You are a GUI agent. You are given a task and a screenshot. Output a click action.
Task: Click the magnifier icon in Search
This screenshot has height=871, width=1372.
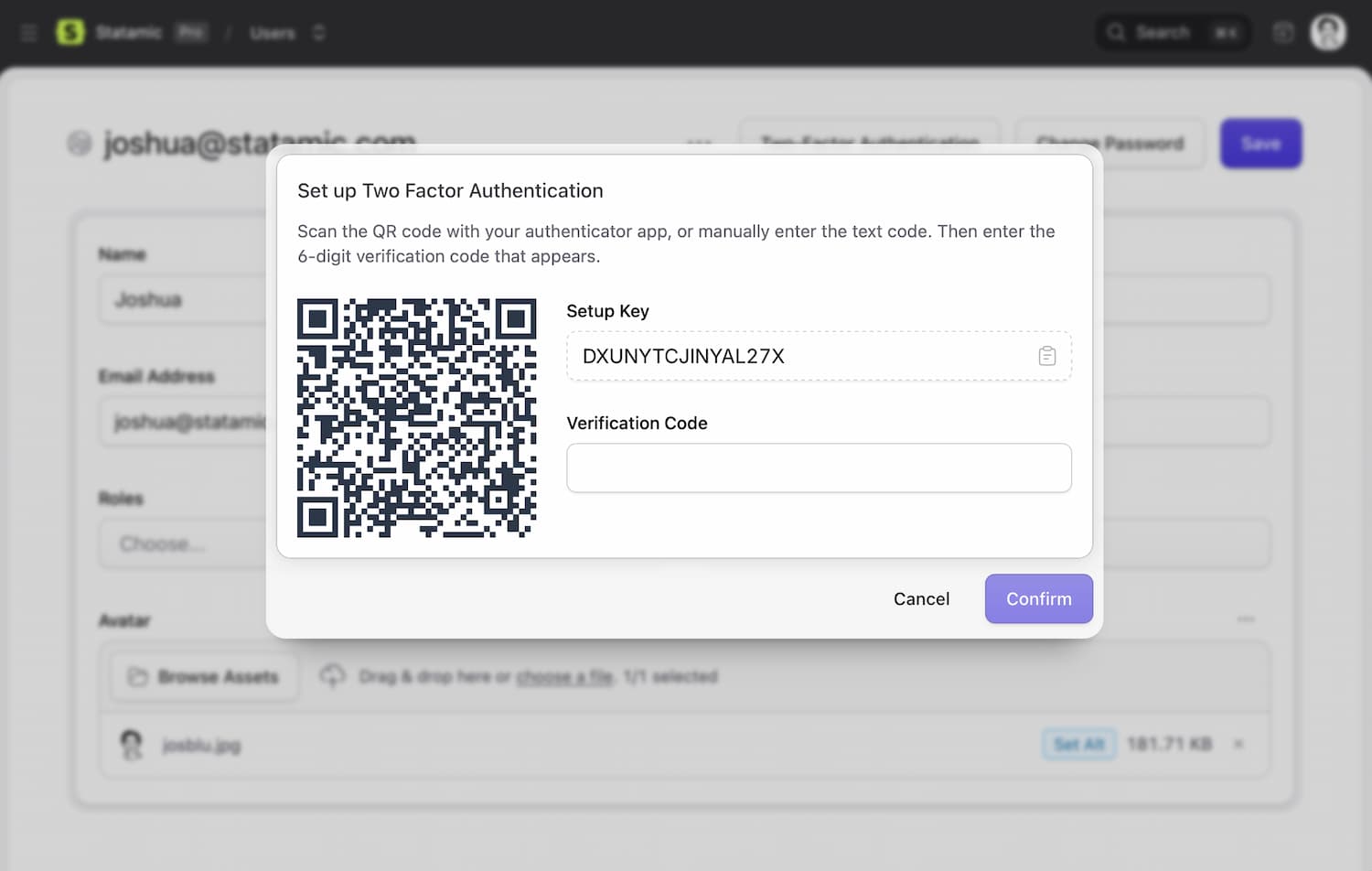1116,33
